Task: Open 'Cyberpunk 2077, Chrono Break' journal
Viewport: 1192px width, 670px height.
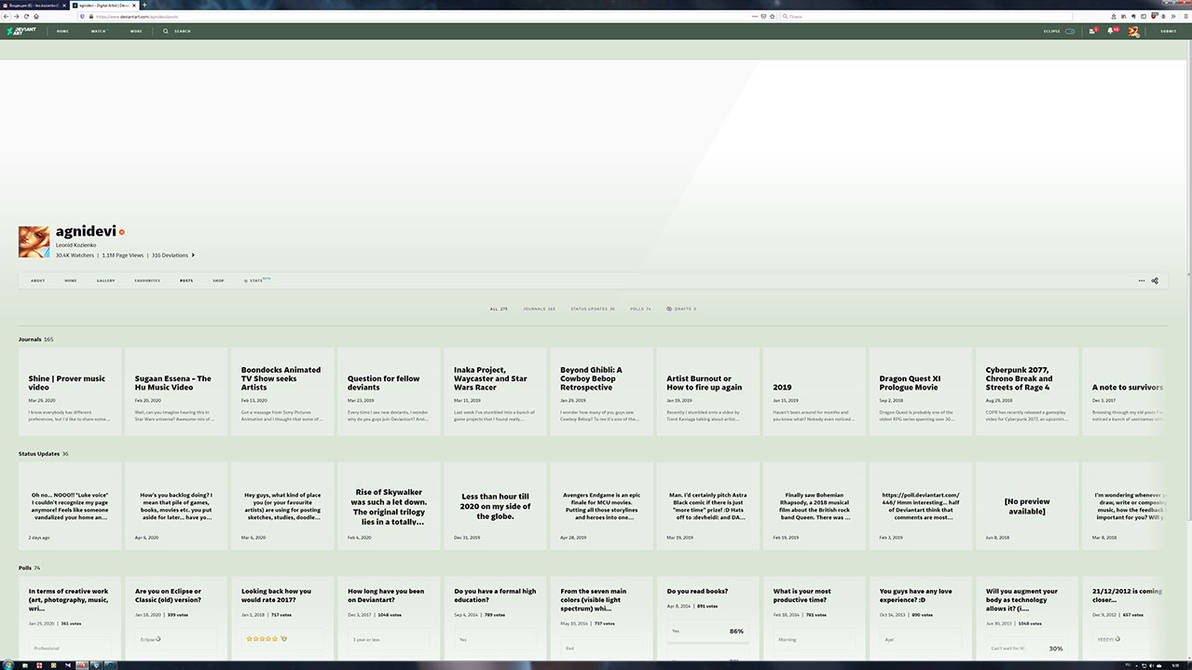Action: coord(1027,392)
